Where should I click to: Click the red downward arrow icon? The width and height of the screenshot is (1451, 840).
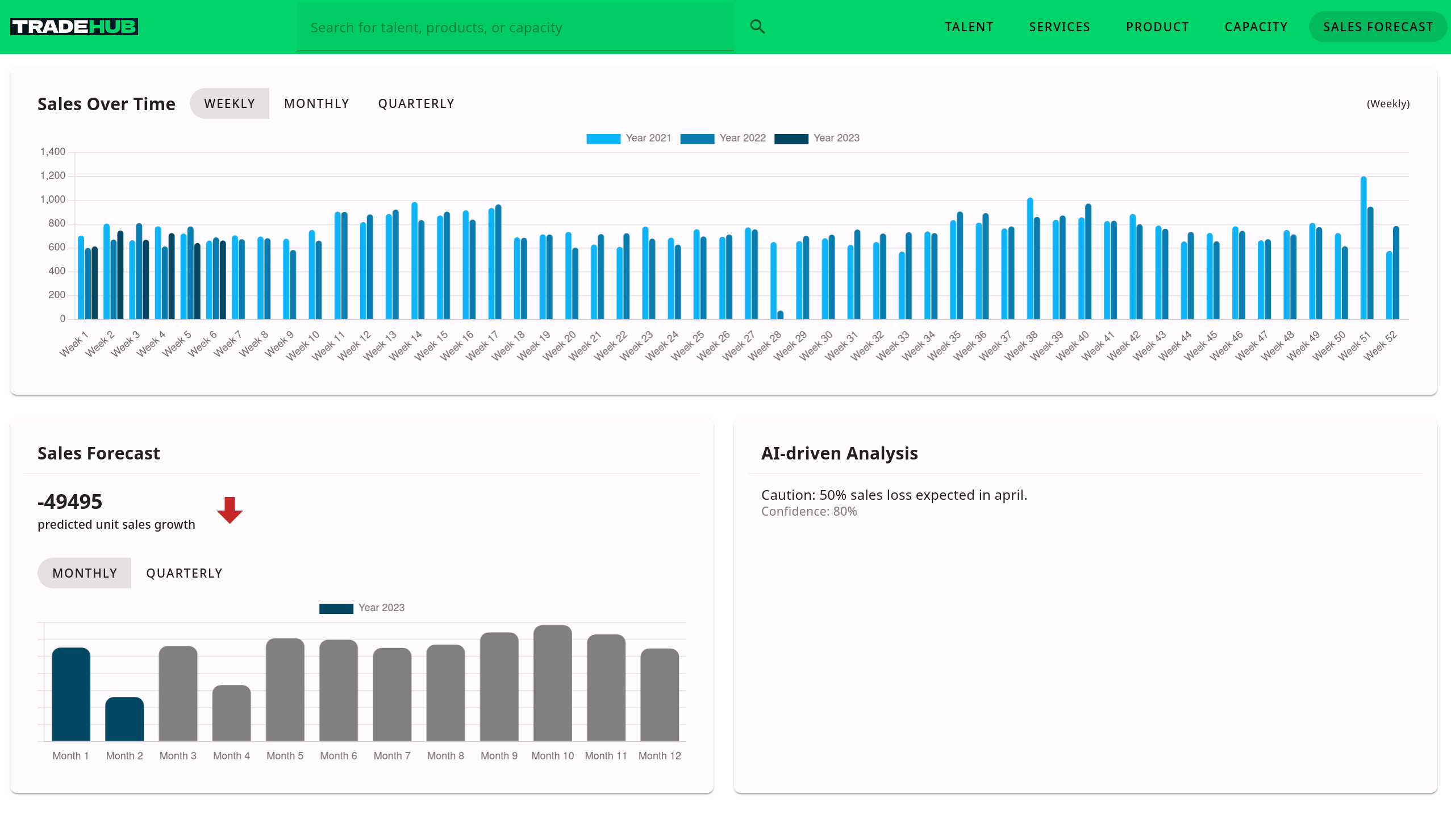coord(230,509)
